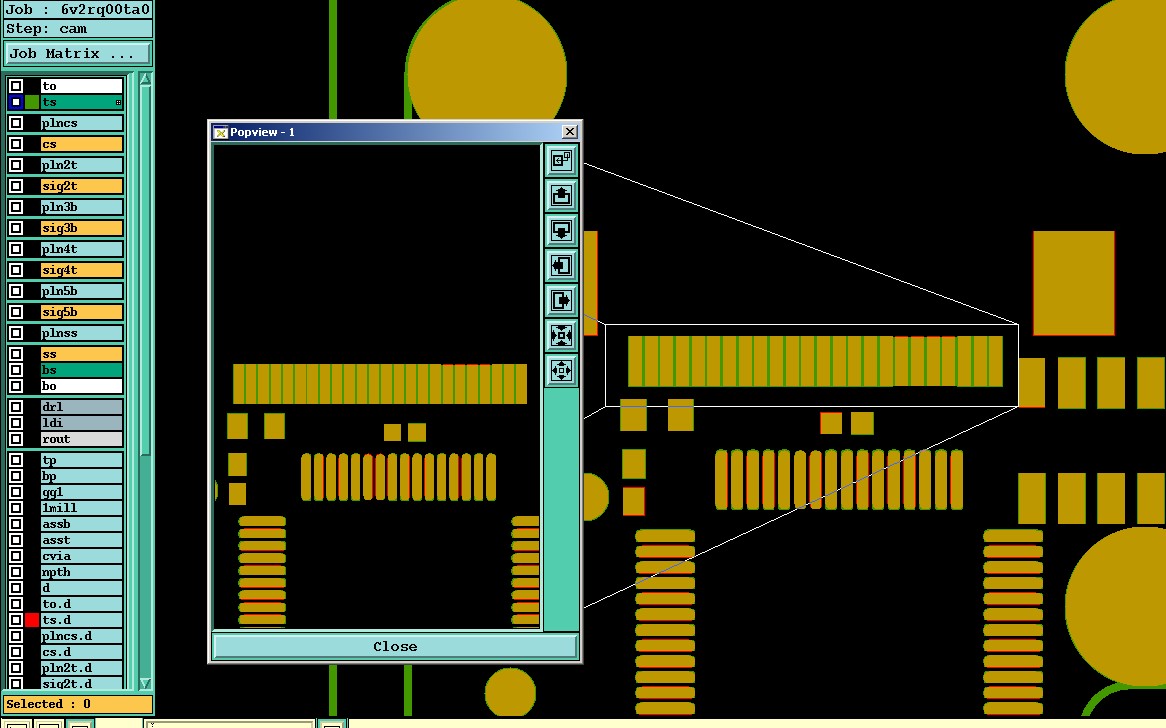
Task: Zoom out using the Popview outward-arrows icon
Action: coord(561,370)
